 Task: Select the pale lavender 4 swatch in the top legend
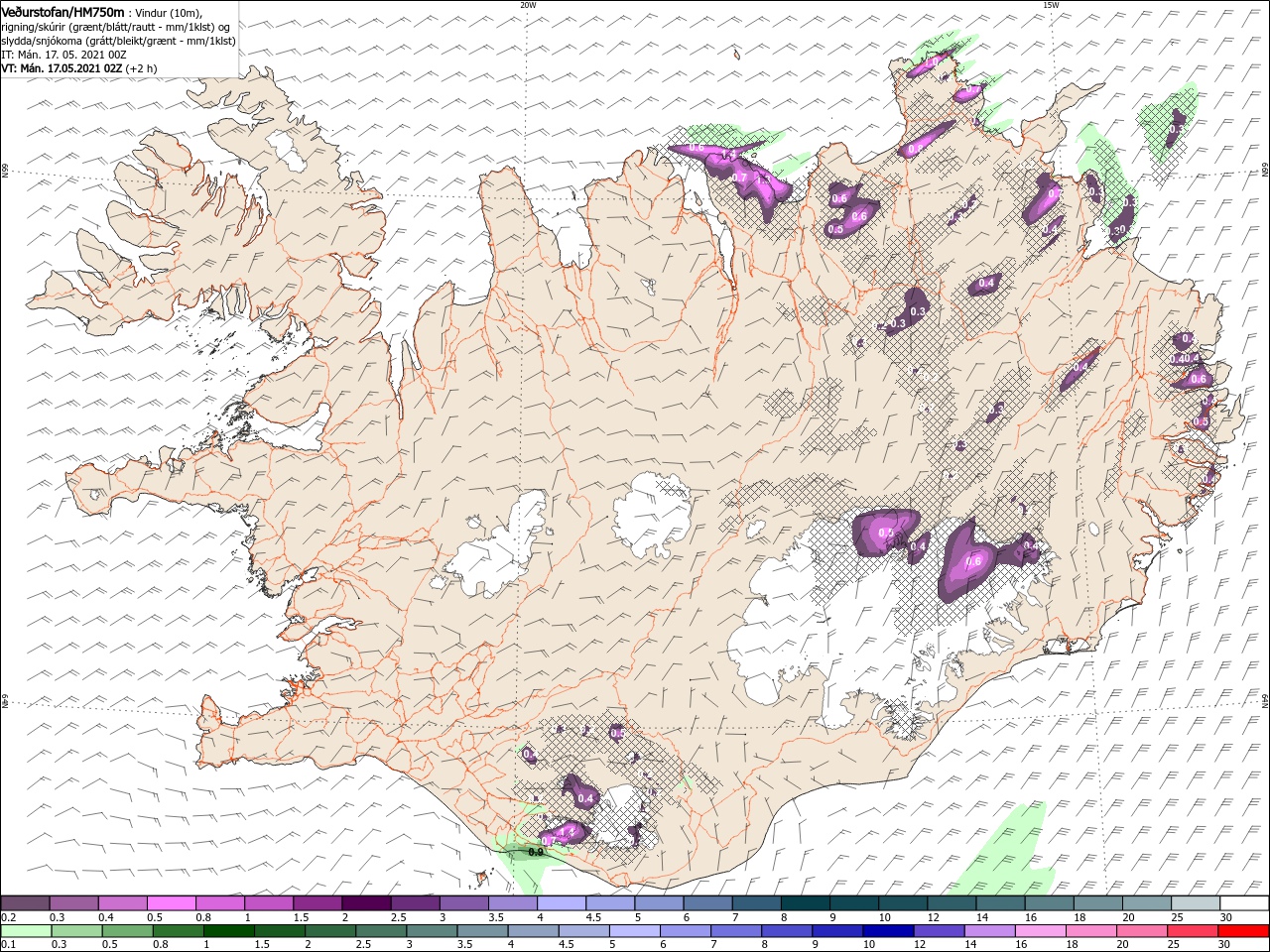[x=562, y=903]
